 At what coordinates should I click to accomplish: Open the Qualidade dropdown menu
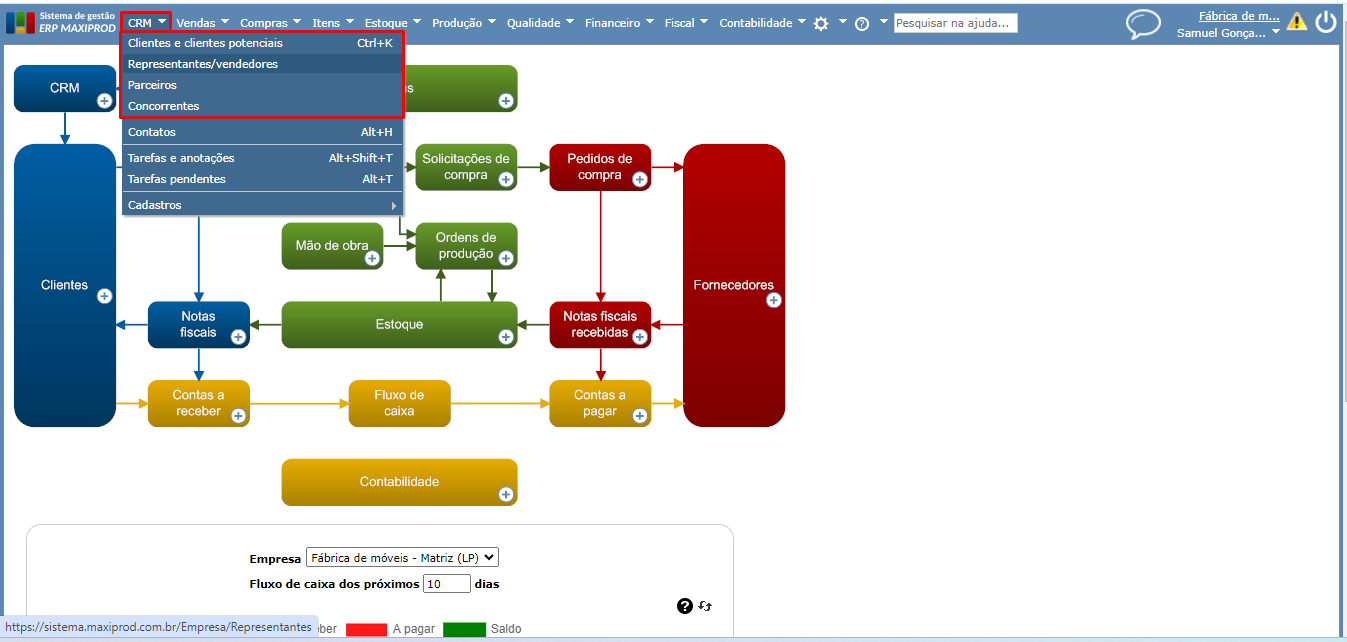540,23
